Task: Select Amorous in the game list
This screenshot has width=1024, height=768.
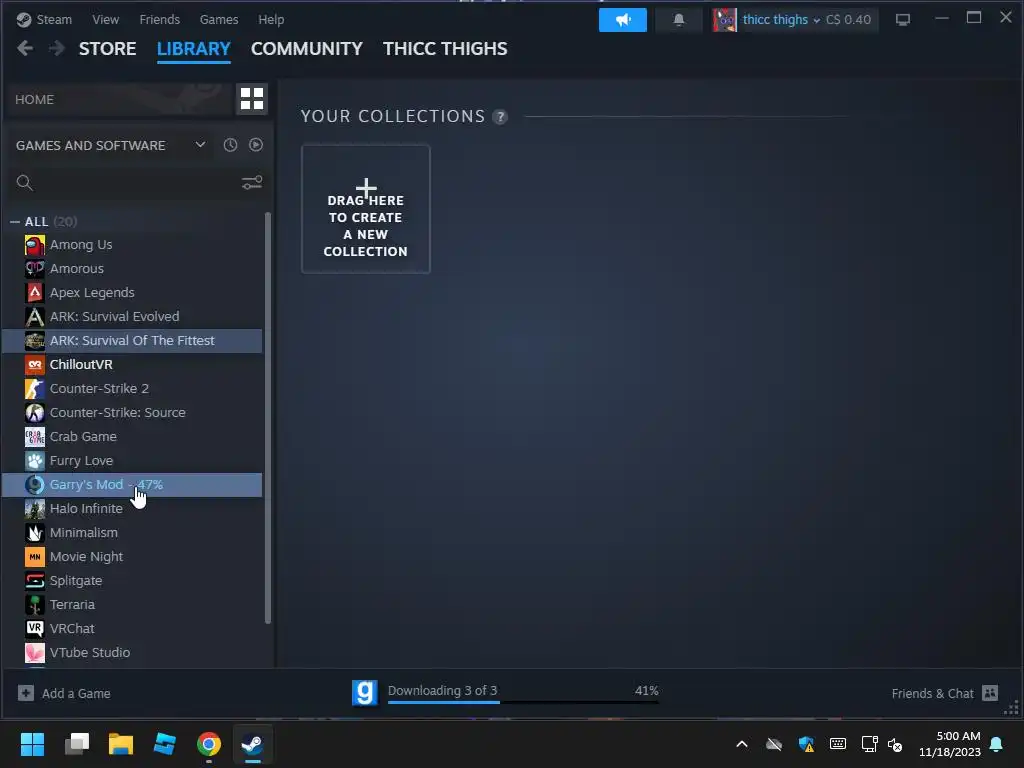Action: pyautogui.click(x=132, y=268)
